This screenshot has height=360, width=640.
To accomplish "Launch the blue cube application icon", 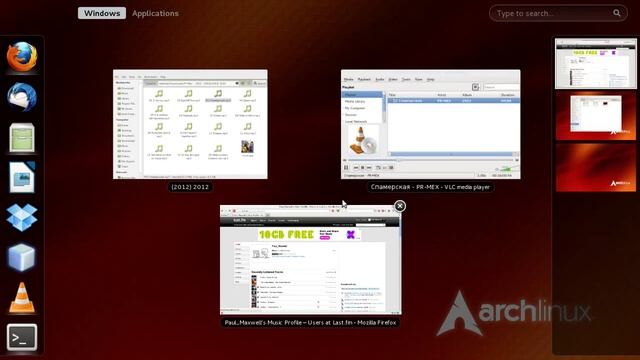I will pos(22,257).
